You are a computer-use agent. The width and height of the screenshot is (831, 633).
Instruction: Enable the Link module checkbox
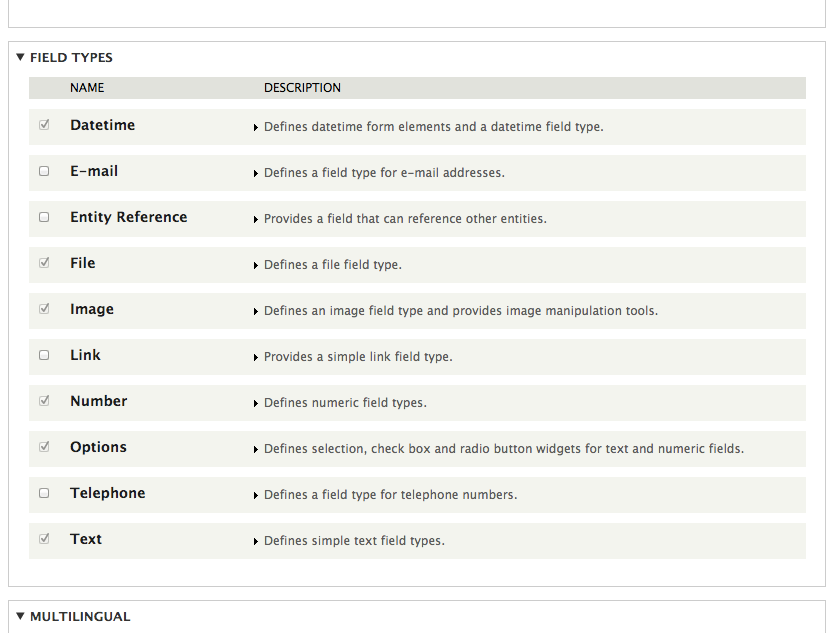pos(44,355)
